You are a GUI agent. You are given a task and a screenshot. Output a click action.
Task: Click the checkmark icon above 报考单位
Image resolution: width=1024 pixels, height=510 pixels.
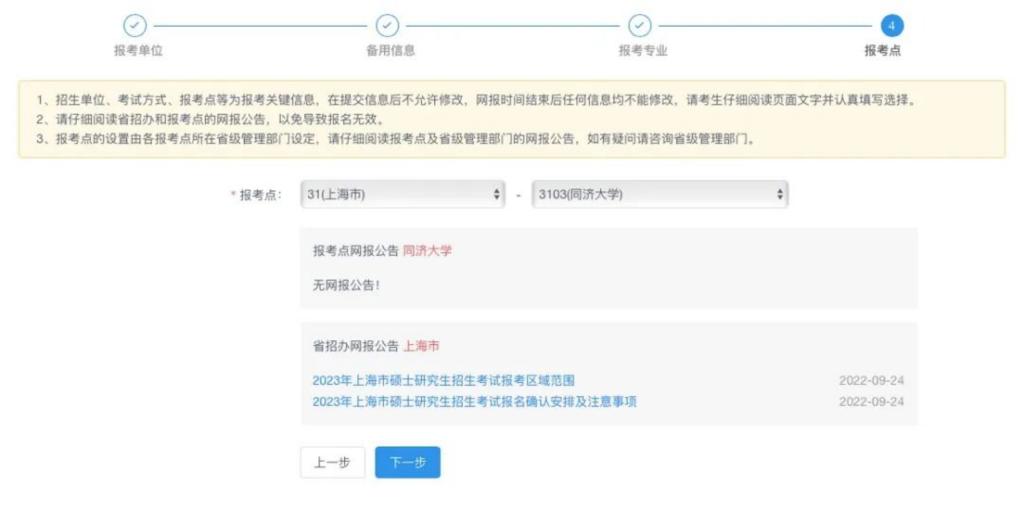click(134, 26)
